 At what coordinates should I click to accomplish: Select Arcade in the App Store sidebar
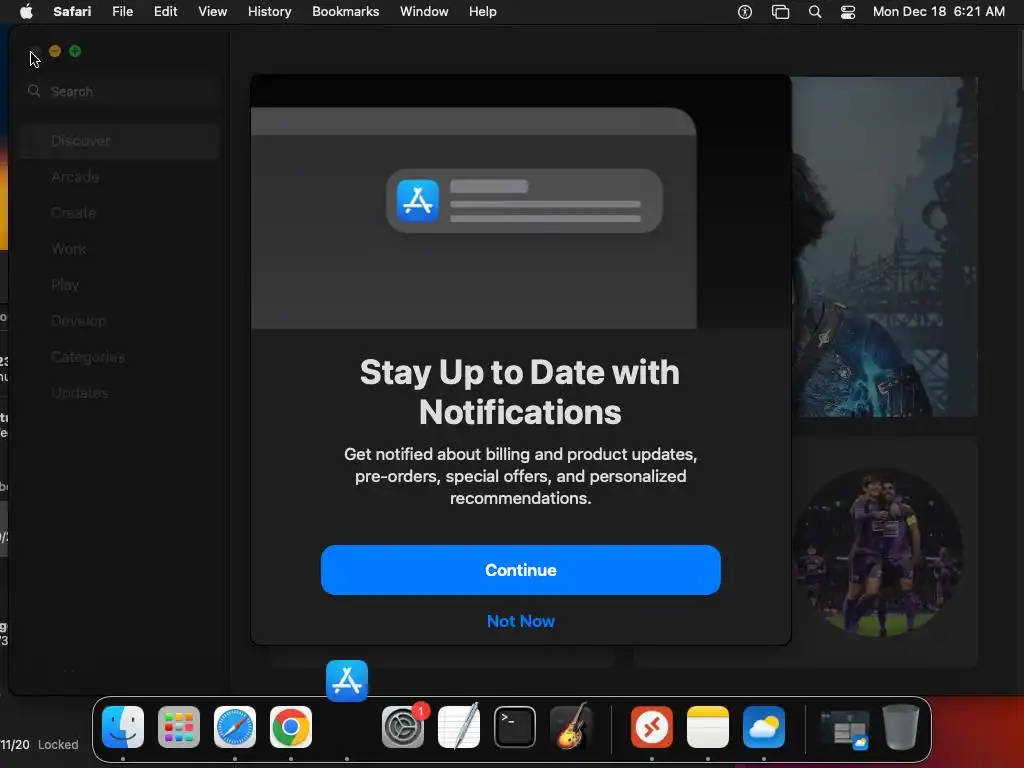[120, 176]
